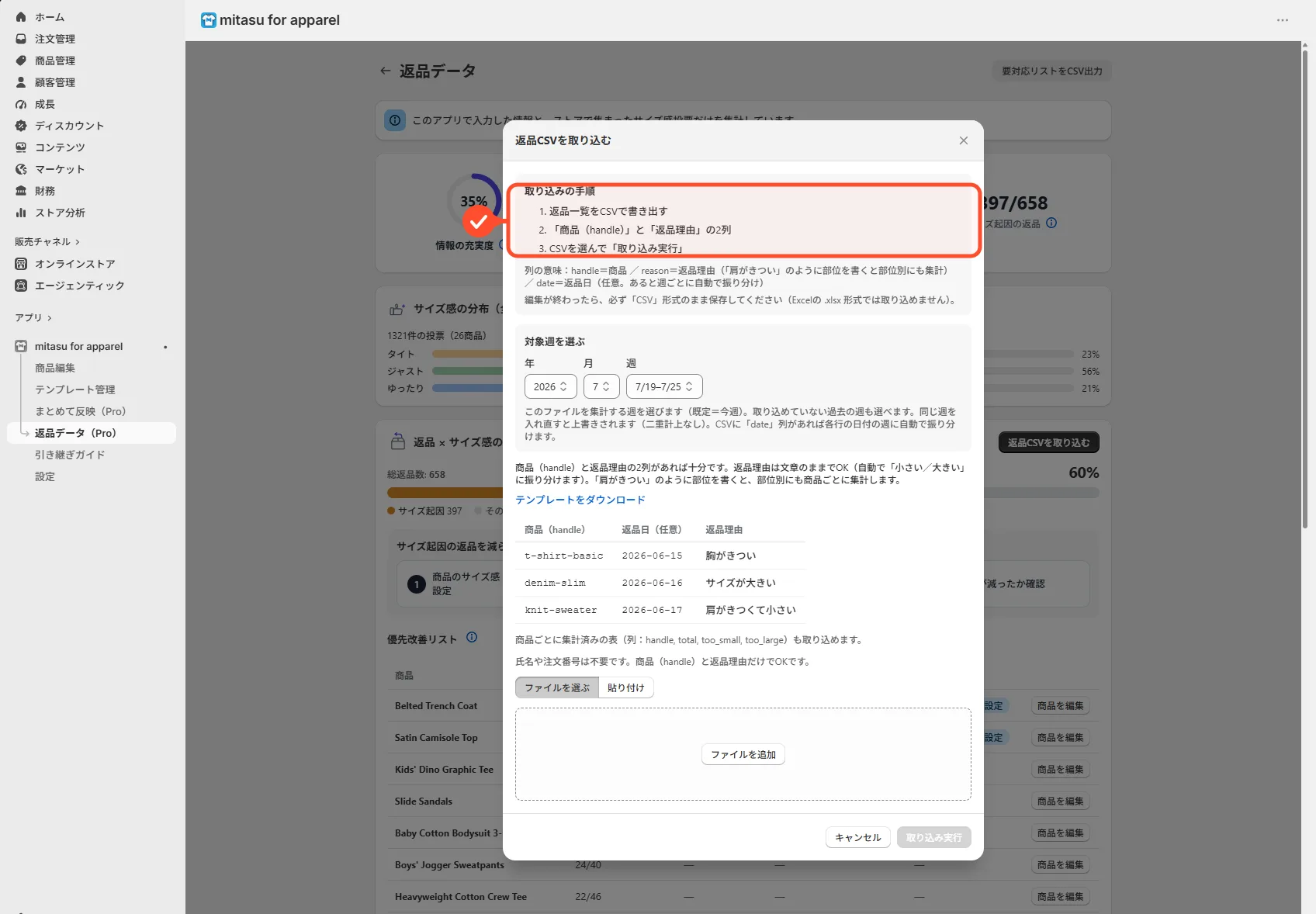Click the mitasu for apparel sidebar app icon
The height and width of the screenshot is (914, 1316).
tap(21, 346)
